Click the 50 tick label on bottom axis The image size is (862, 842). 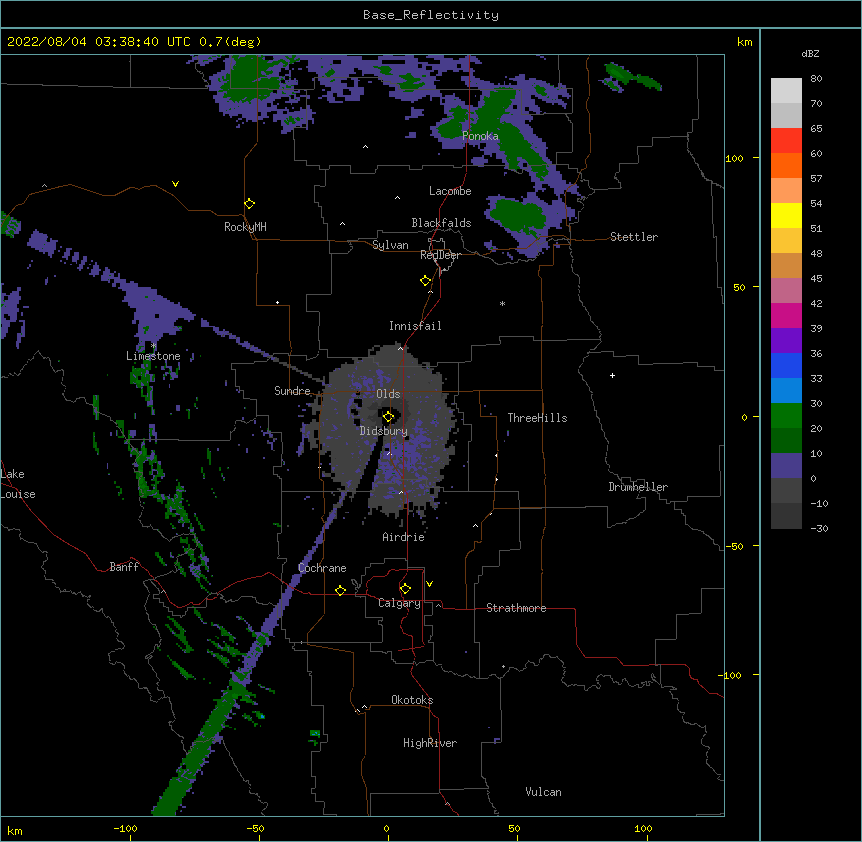click(514, 828)
